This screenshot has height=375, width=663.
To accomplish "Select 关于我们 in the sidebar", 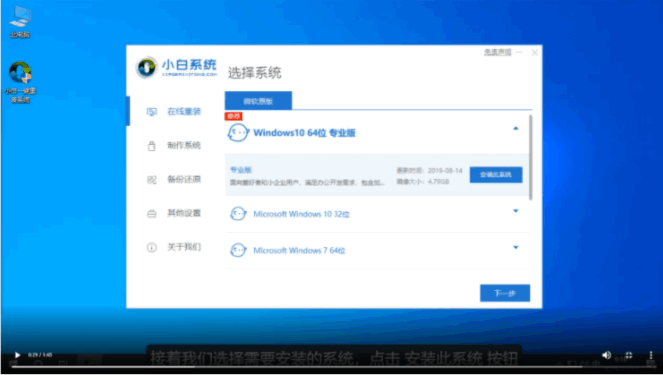I will click(184, 247).
